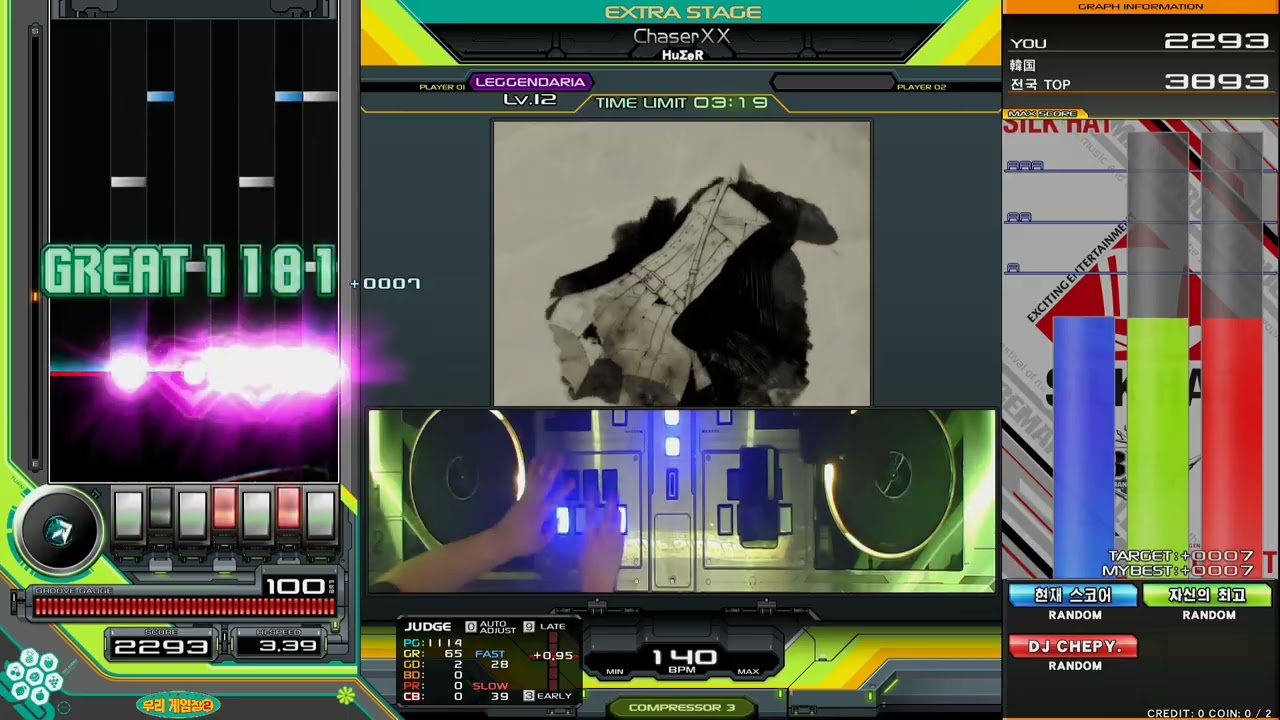
Task: Tap the third white key indicator
Action: (192, 514)
